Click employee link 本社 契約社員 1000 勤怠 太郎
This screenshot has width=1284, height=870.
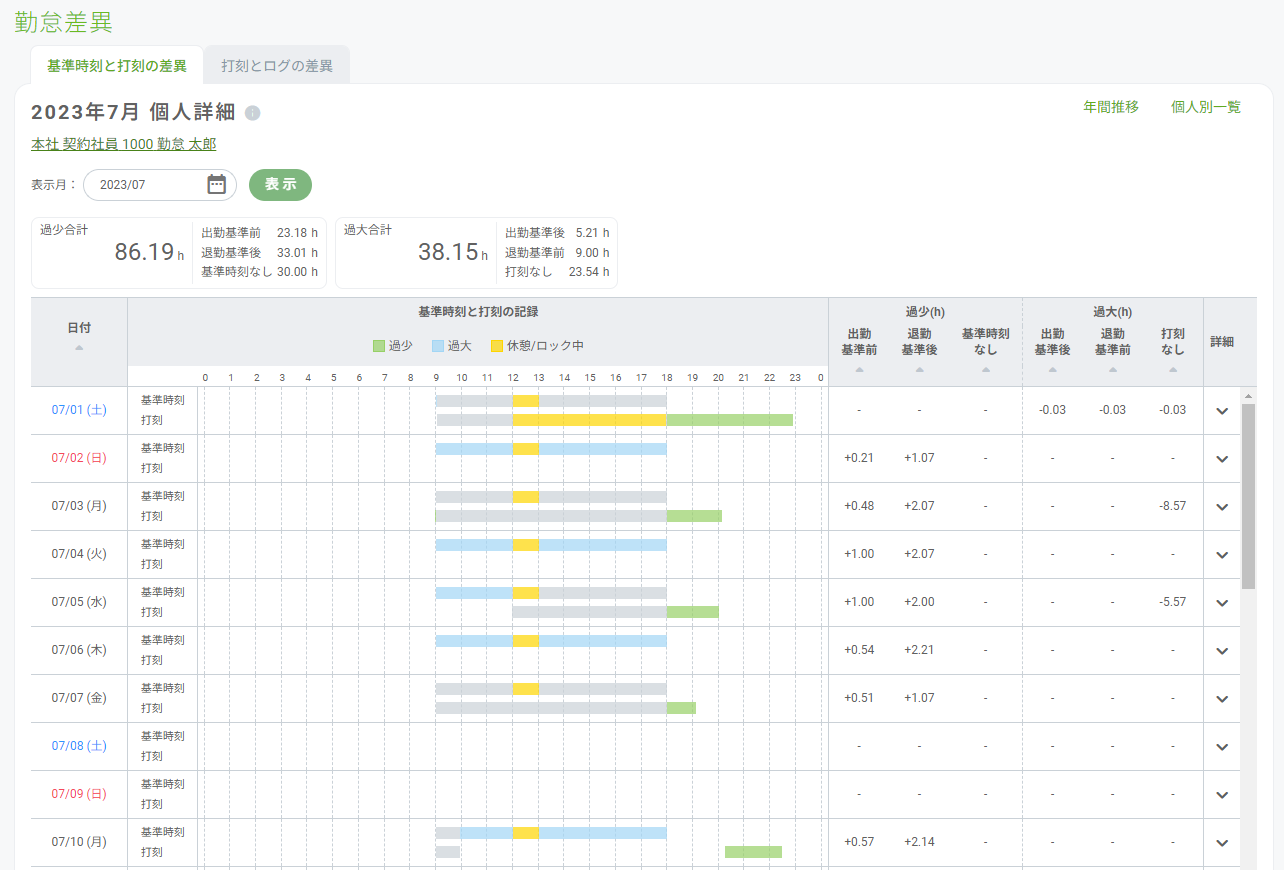point(123,144)
